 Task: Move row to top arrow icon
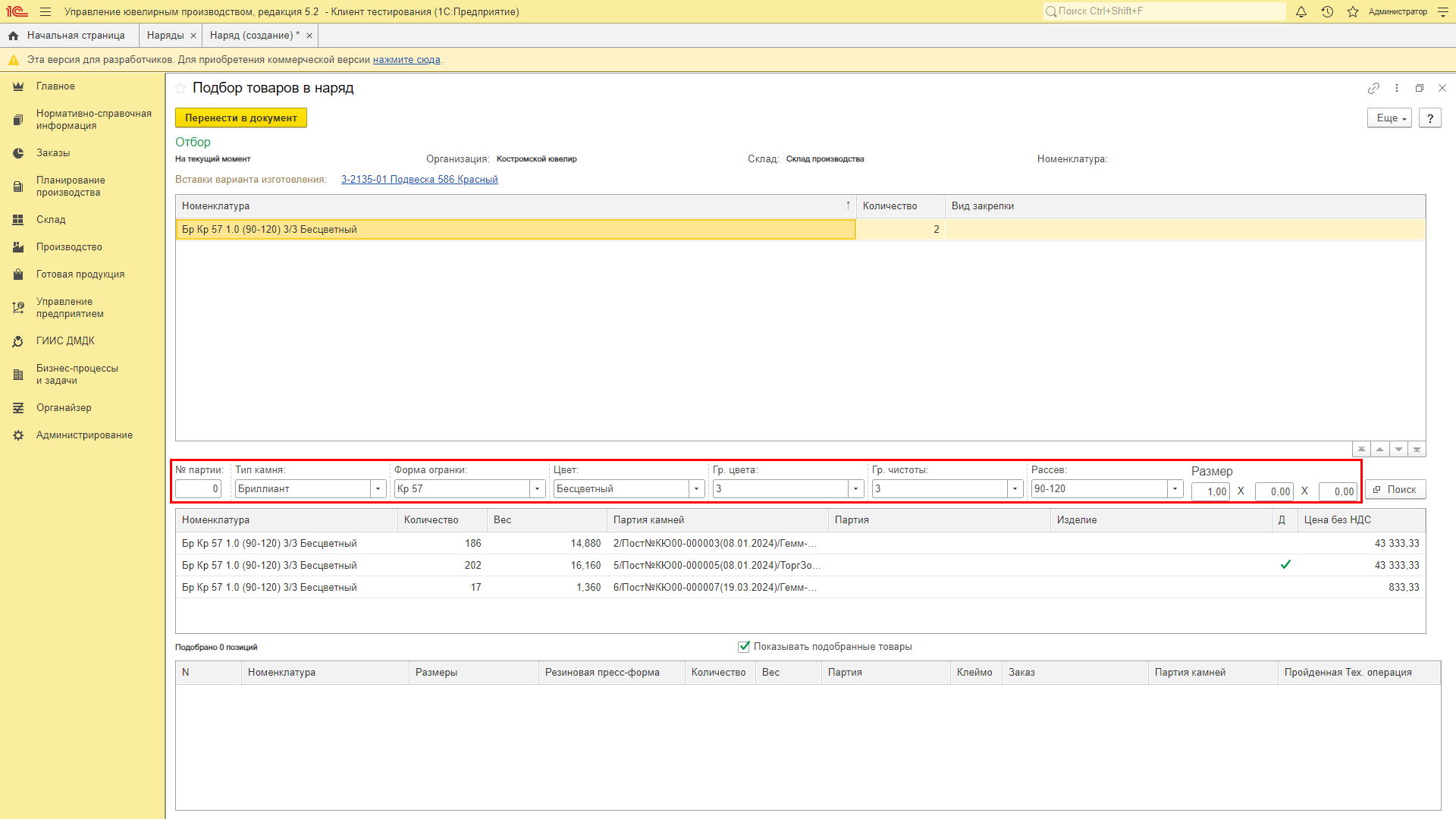click(x=1361, y=449)
